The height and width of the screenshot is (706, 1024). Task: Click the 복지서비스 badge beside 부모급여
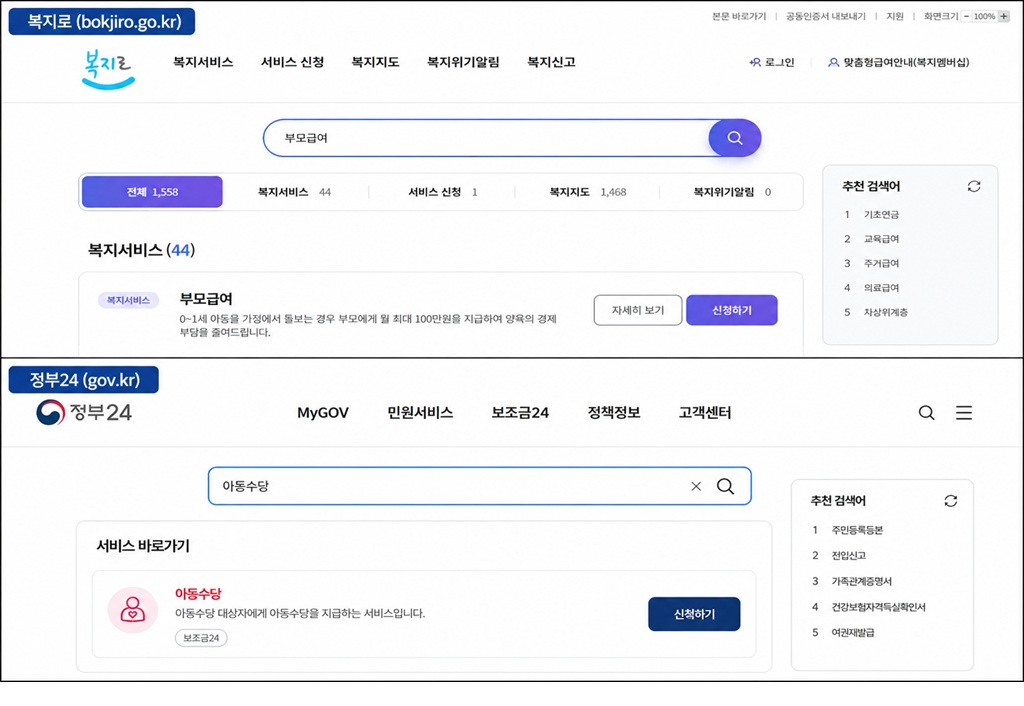[128, 300]
